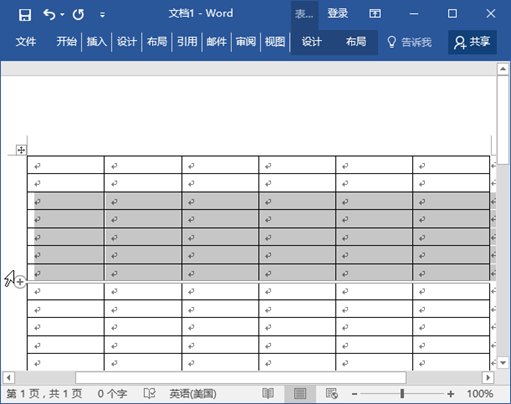Click the Undo arrow icon
Image resolution: width=511 pixels, height=404 pixels.
point(49,14)
